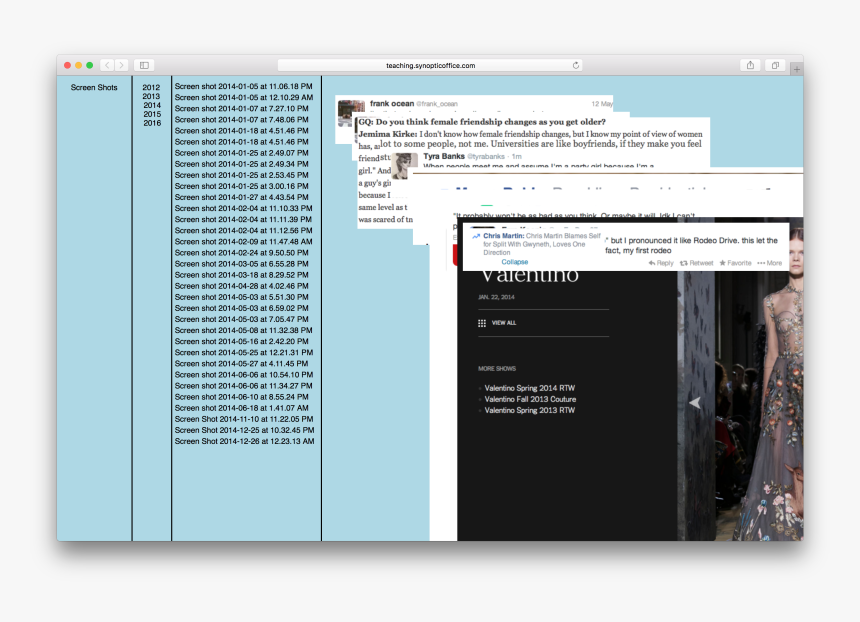Click the browser forward arrow
Screen dimensions: 860x622
123,64
